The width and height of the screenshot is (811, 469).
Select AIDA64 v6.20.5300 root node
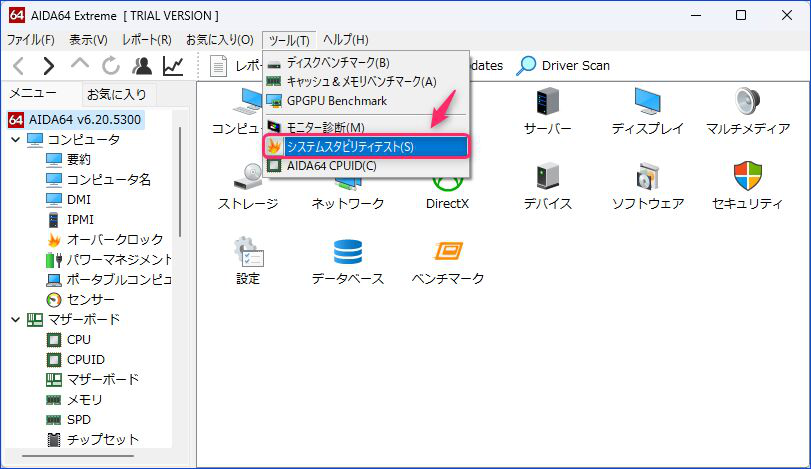coord(75,119)
